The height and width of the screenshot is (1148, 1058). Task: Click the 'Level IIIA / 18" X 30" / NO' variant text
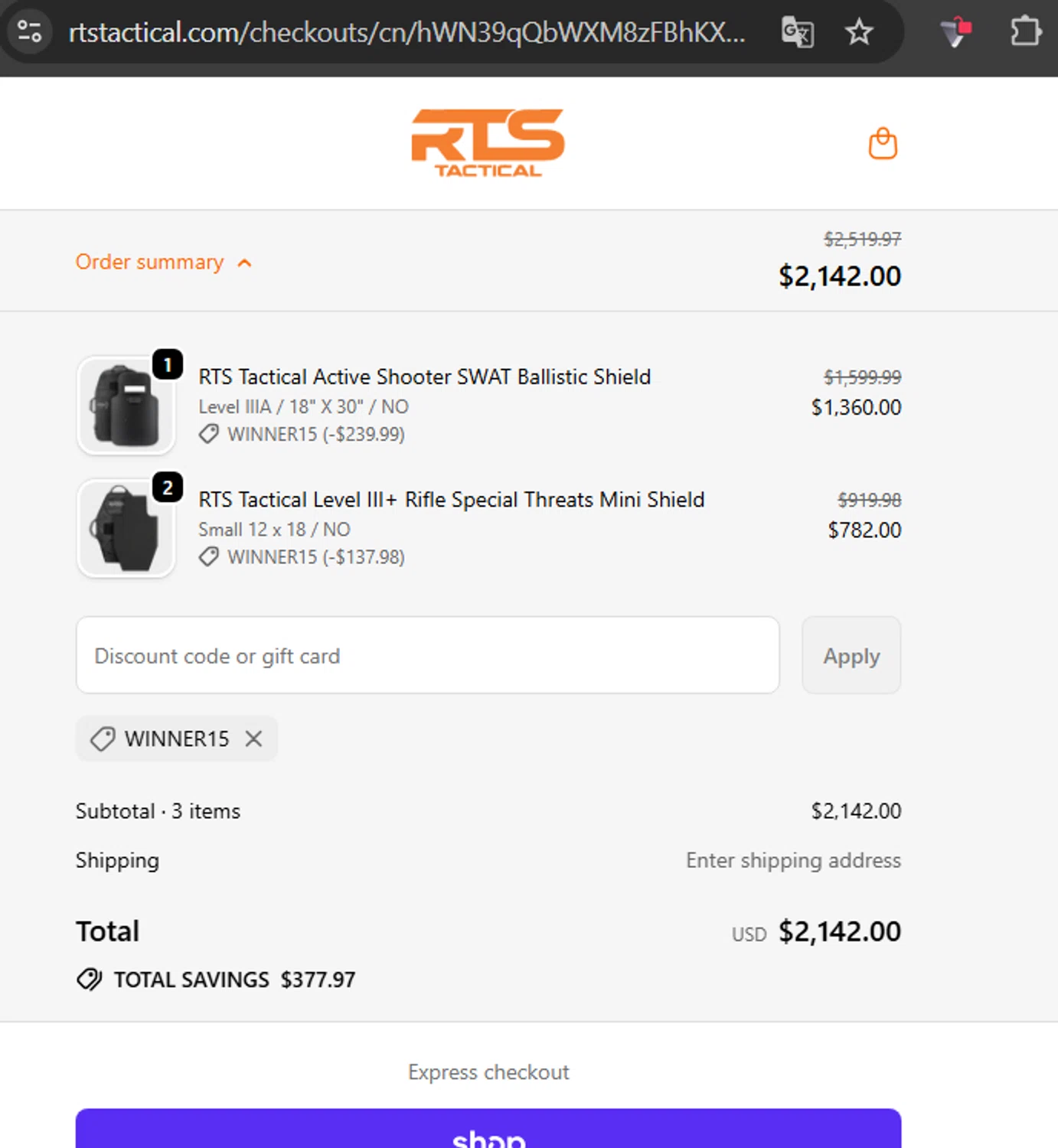[x=304, y=406]
